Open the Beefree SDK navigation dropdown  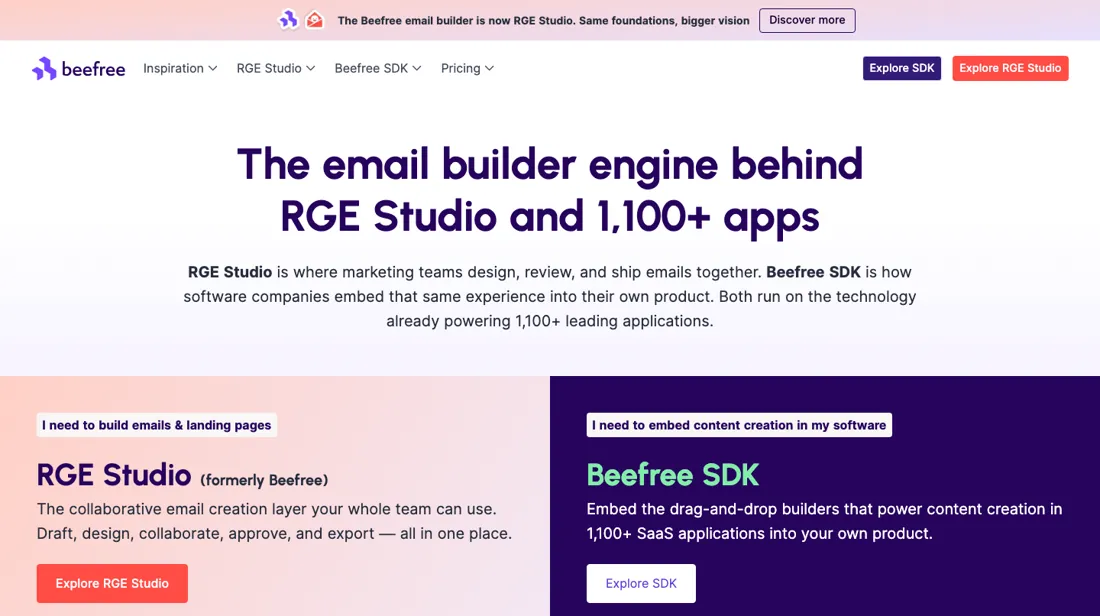(x=378, y=68)
